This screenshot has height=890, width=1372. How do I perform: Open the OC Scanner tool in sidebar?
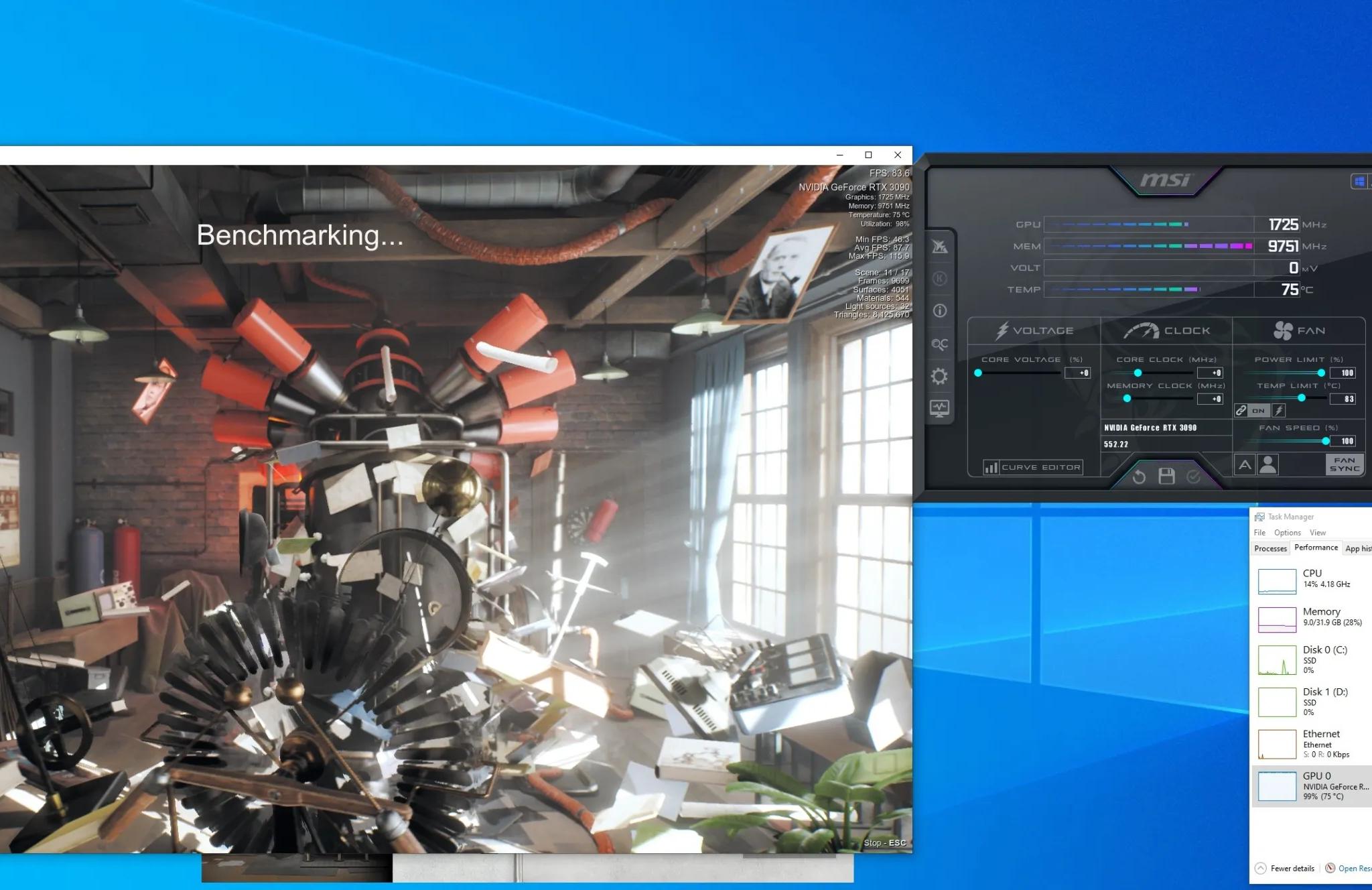tap(939, 344)
